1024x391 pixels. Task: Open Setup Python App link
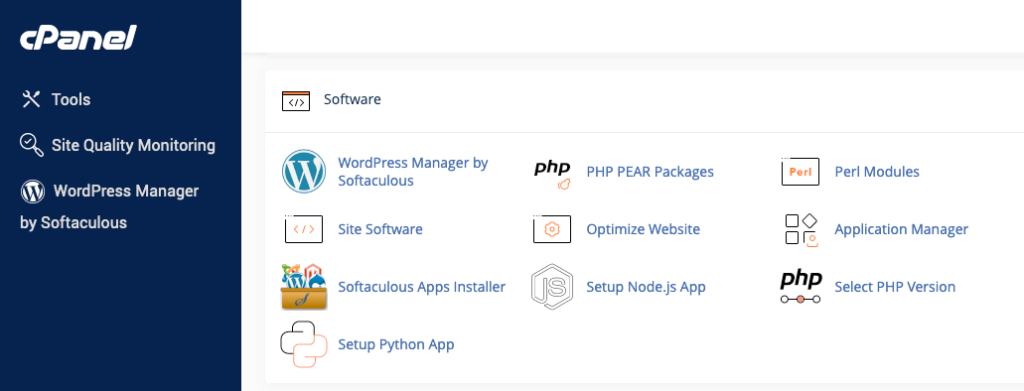396,344
